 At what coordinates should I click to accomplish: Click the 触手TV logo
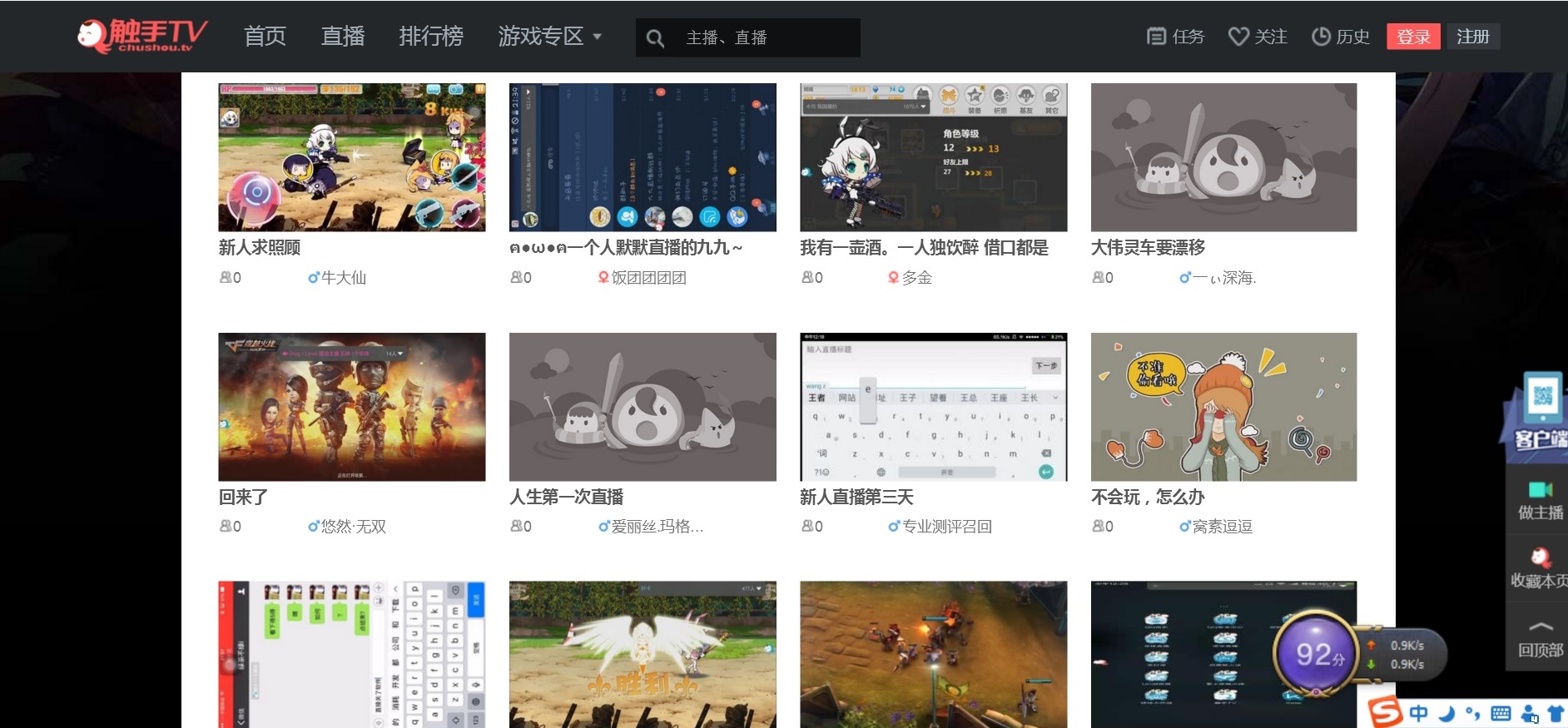click(x=142, y=36)
